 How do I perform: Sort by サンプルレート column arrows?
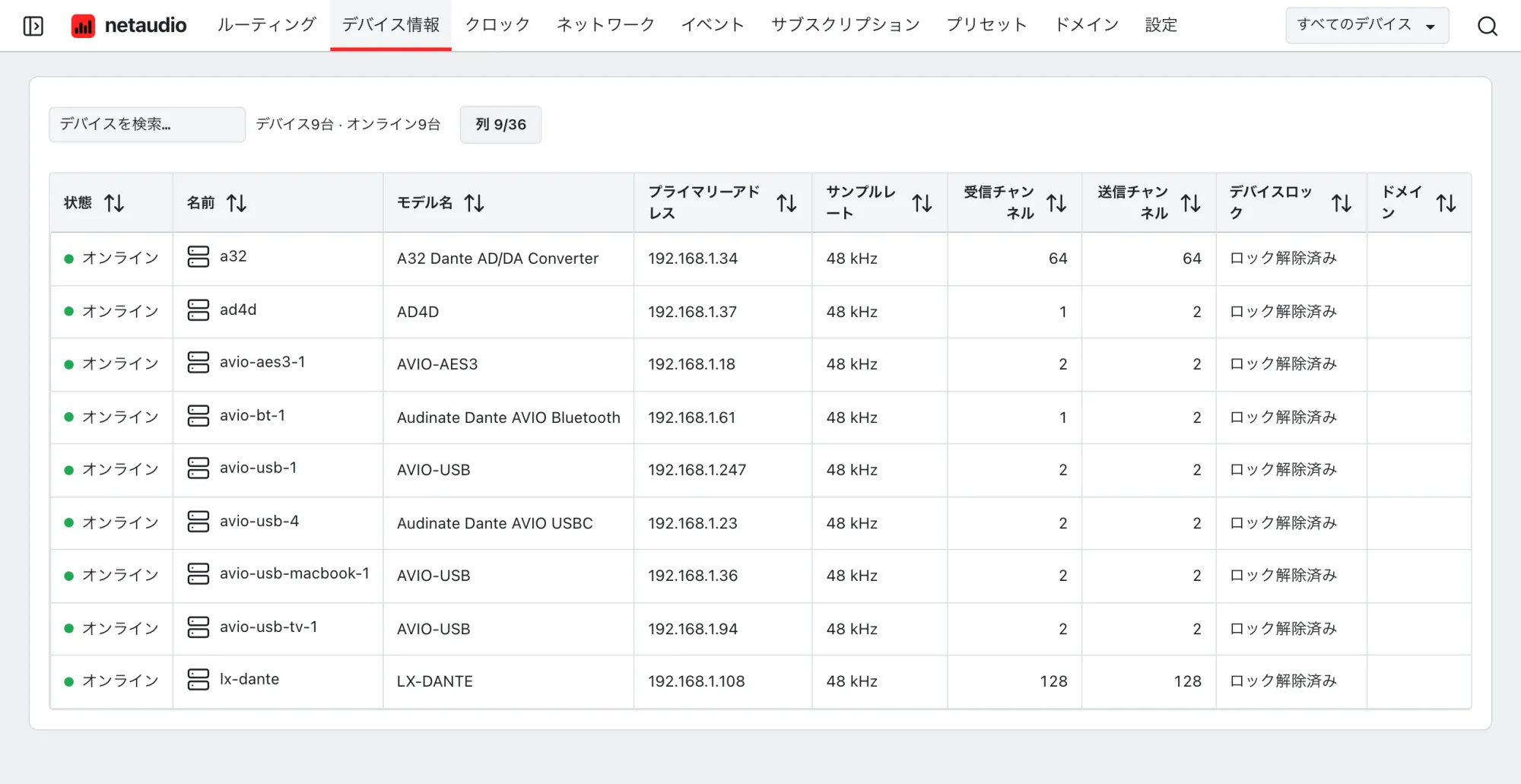pos(922,203)
